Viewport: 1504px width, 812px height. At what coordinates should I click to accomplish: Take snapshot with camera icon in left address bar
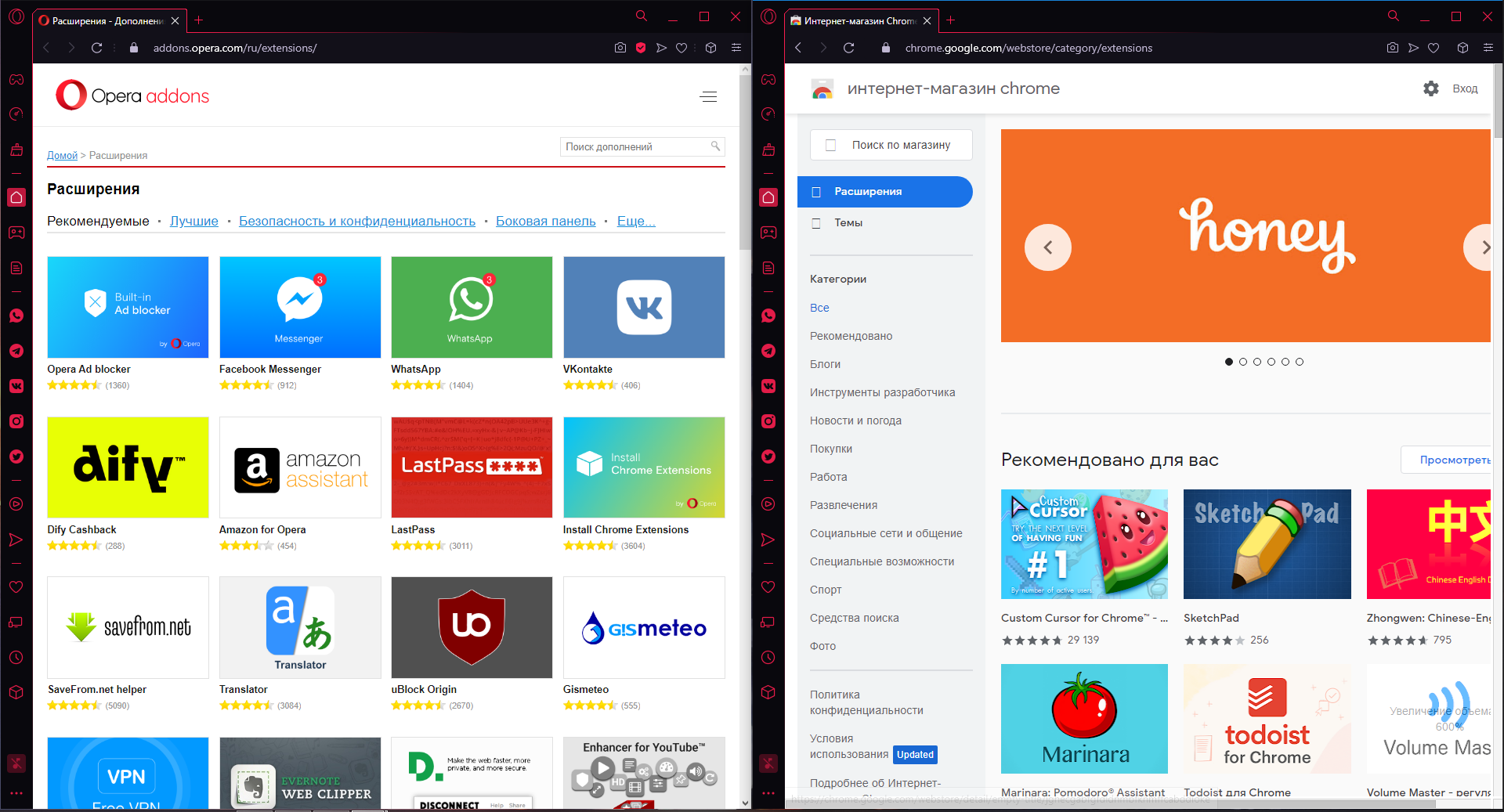click(x=620, y=48)
